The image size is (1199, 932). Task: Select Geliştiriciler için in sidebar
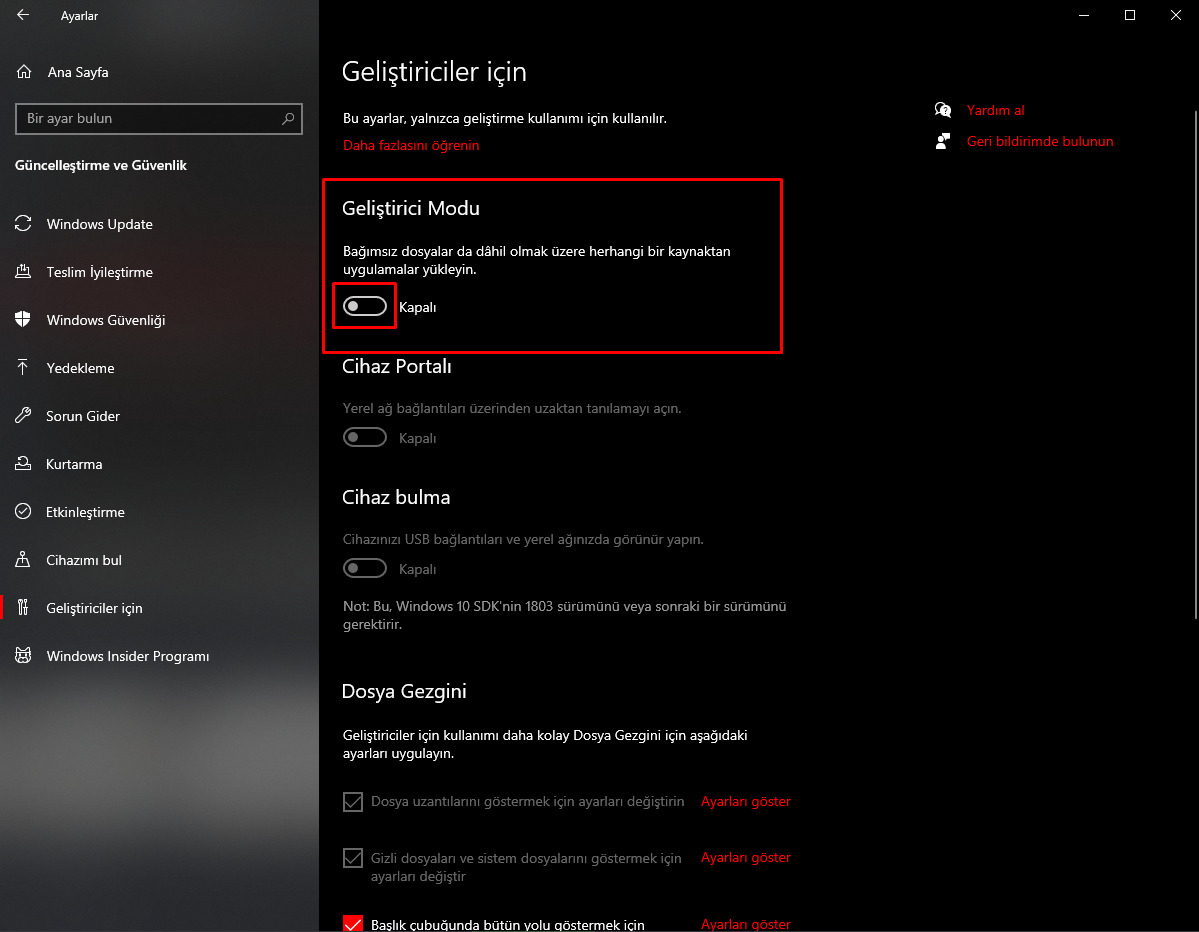(x=159, y=608)
